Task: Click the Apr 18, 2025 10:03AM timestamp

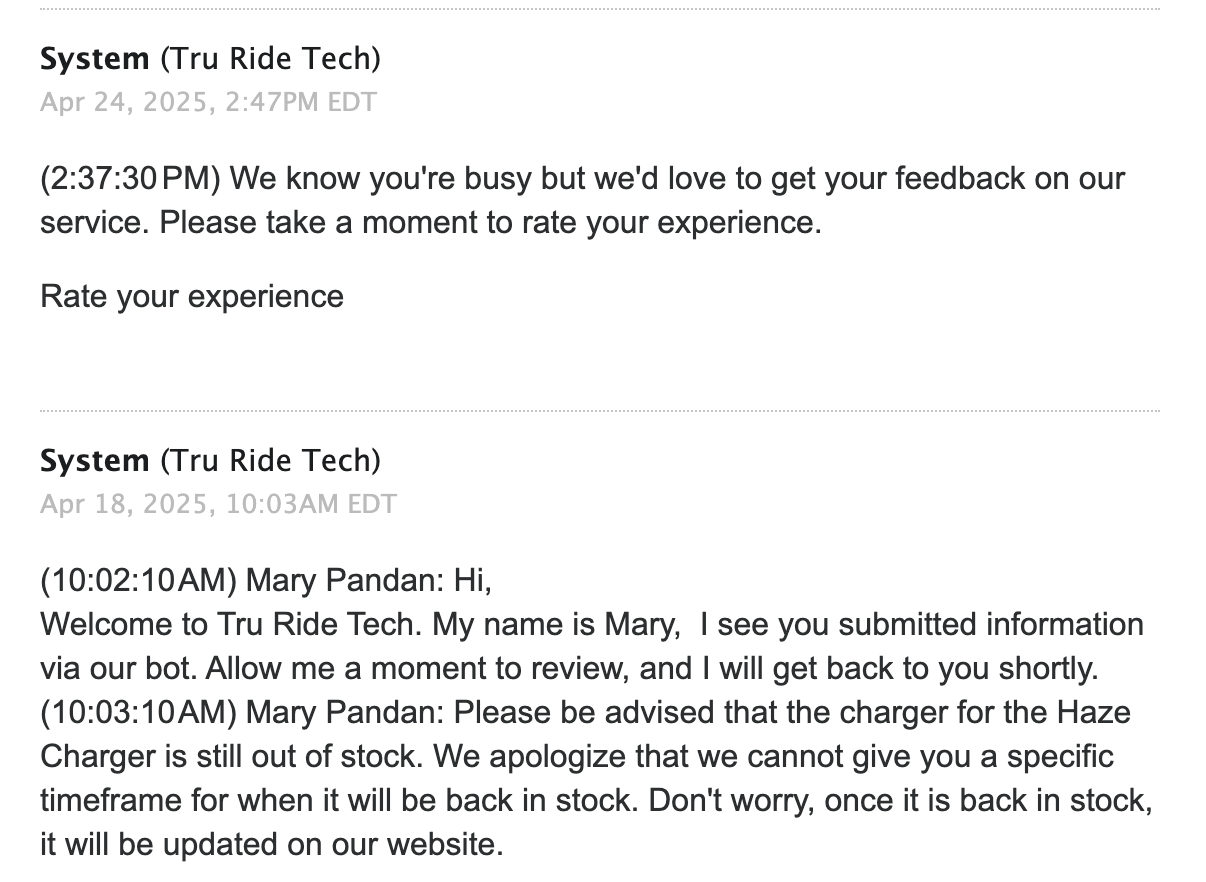Action: point(218,503)
